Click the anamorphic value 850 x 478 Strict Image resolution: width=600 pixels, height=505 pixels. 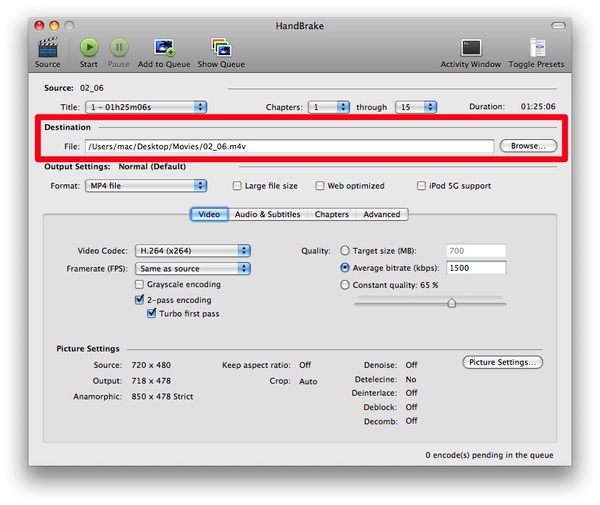(162, 396)
